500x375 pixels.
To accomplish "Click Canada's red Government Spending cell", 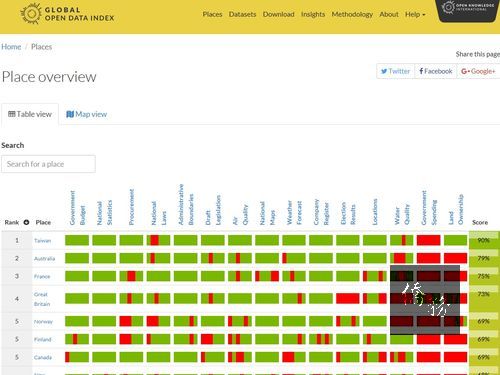I will point(429,357).
